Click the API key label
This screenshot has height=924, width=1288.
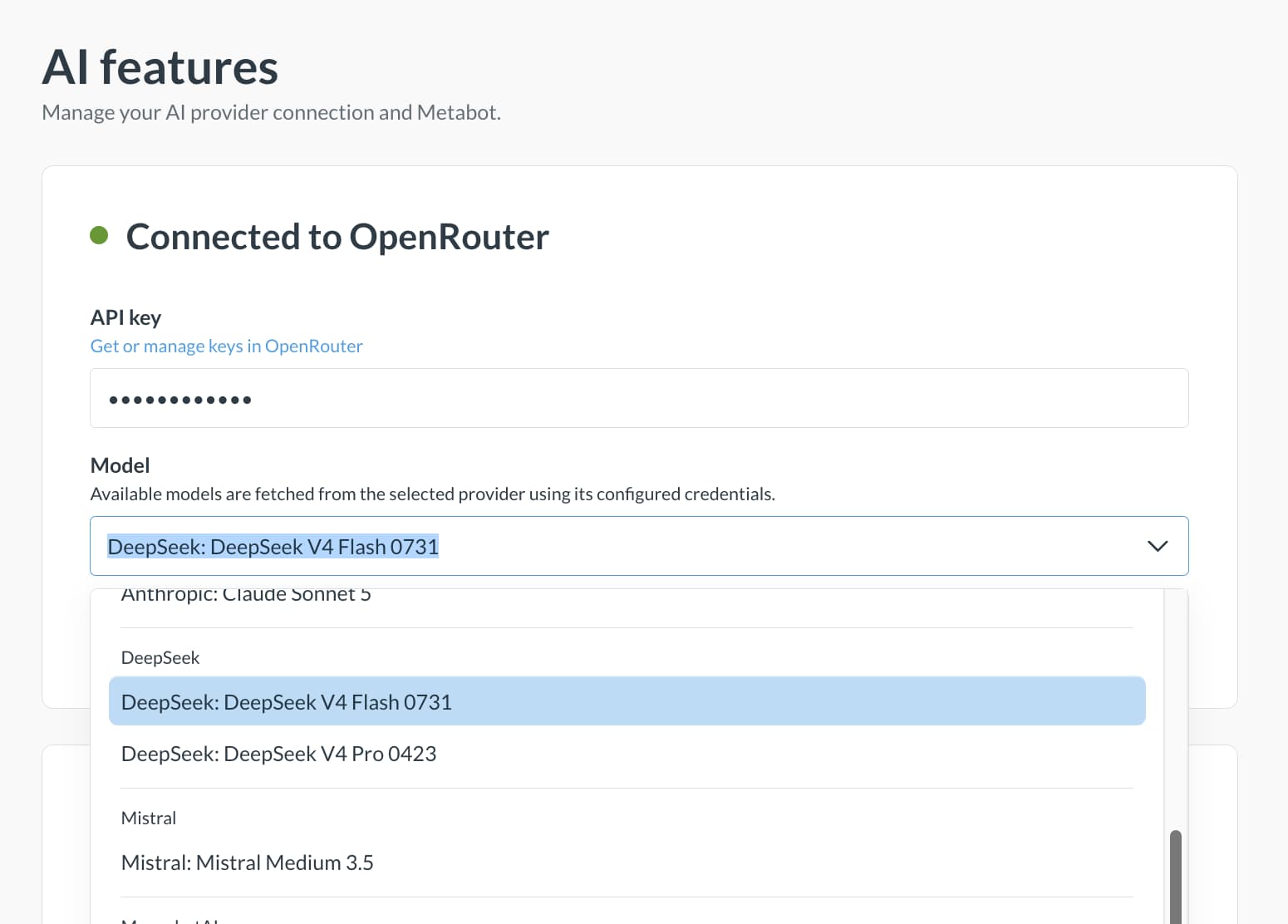pyautogui.click(x=125, y=317)
